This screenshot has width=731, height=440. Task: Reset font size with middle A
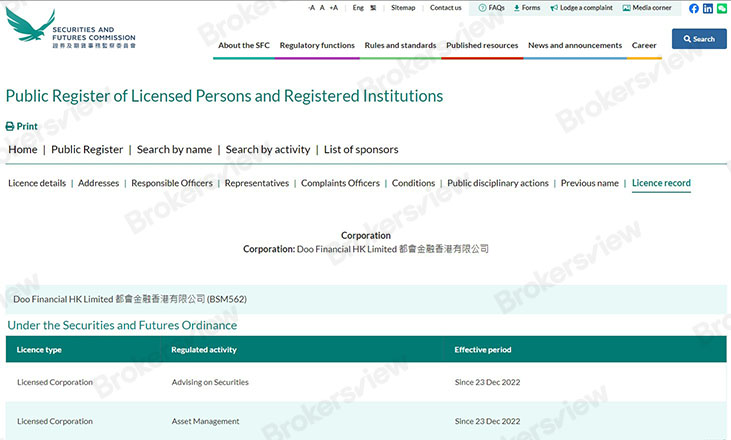[322, 7]
